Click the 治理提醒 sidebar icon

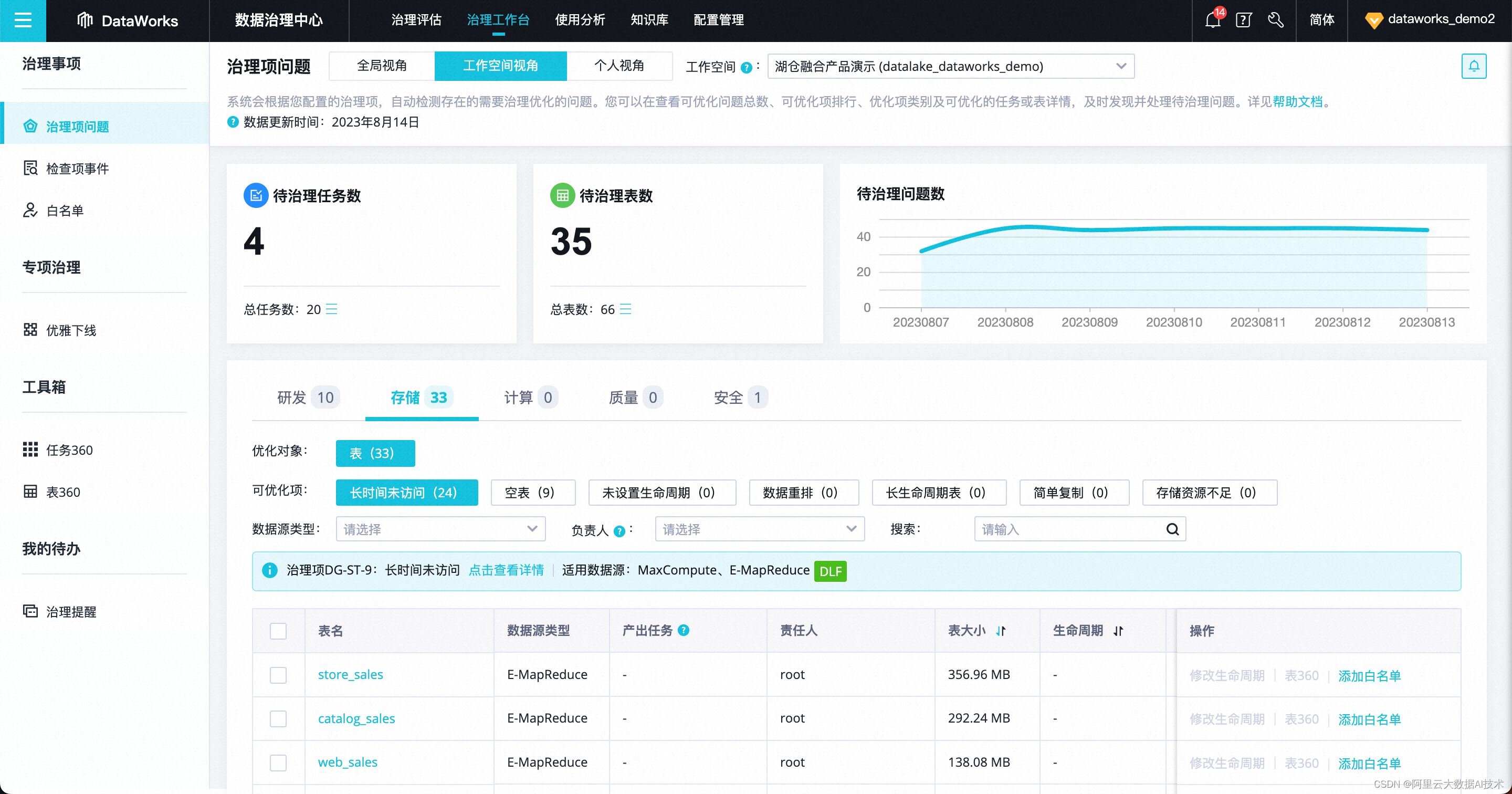click(x=30, y=611)
